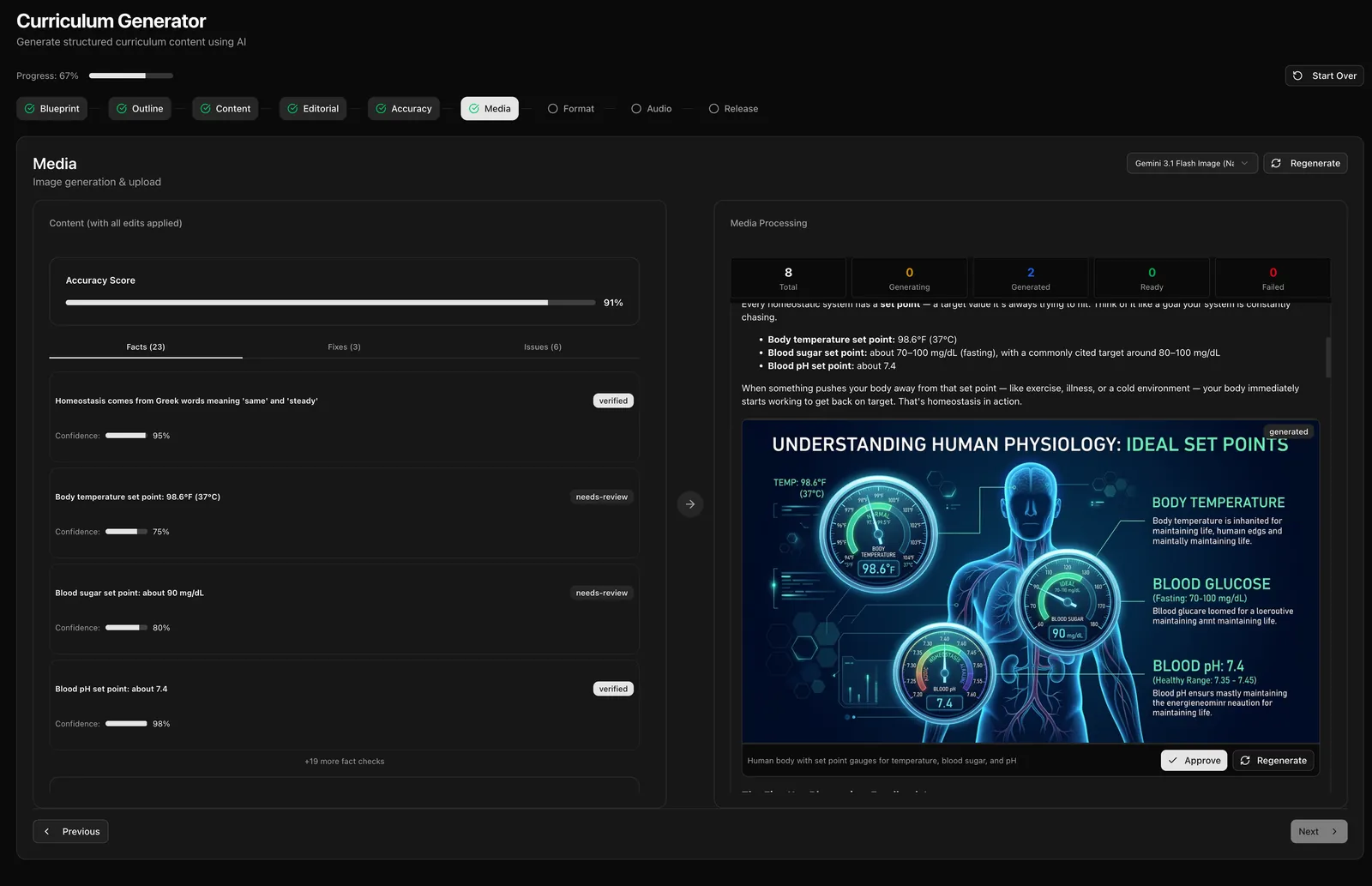
Task: Click 'Blood sugar set point: about 90 mg/dL' fact
Action: coord(129,593)
